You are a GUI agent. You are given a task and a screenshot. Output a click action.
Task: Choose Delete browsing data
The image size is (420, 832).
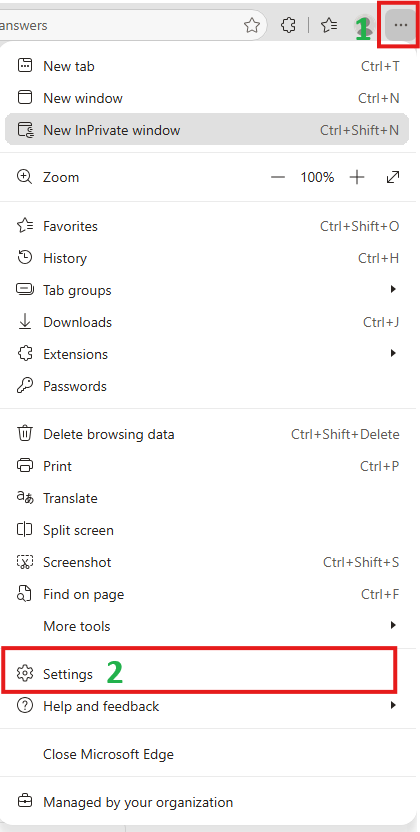pos(207,434)
